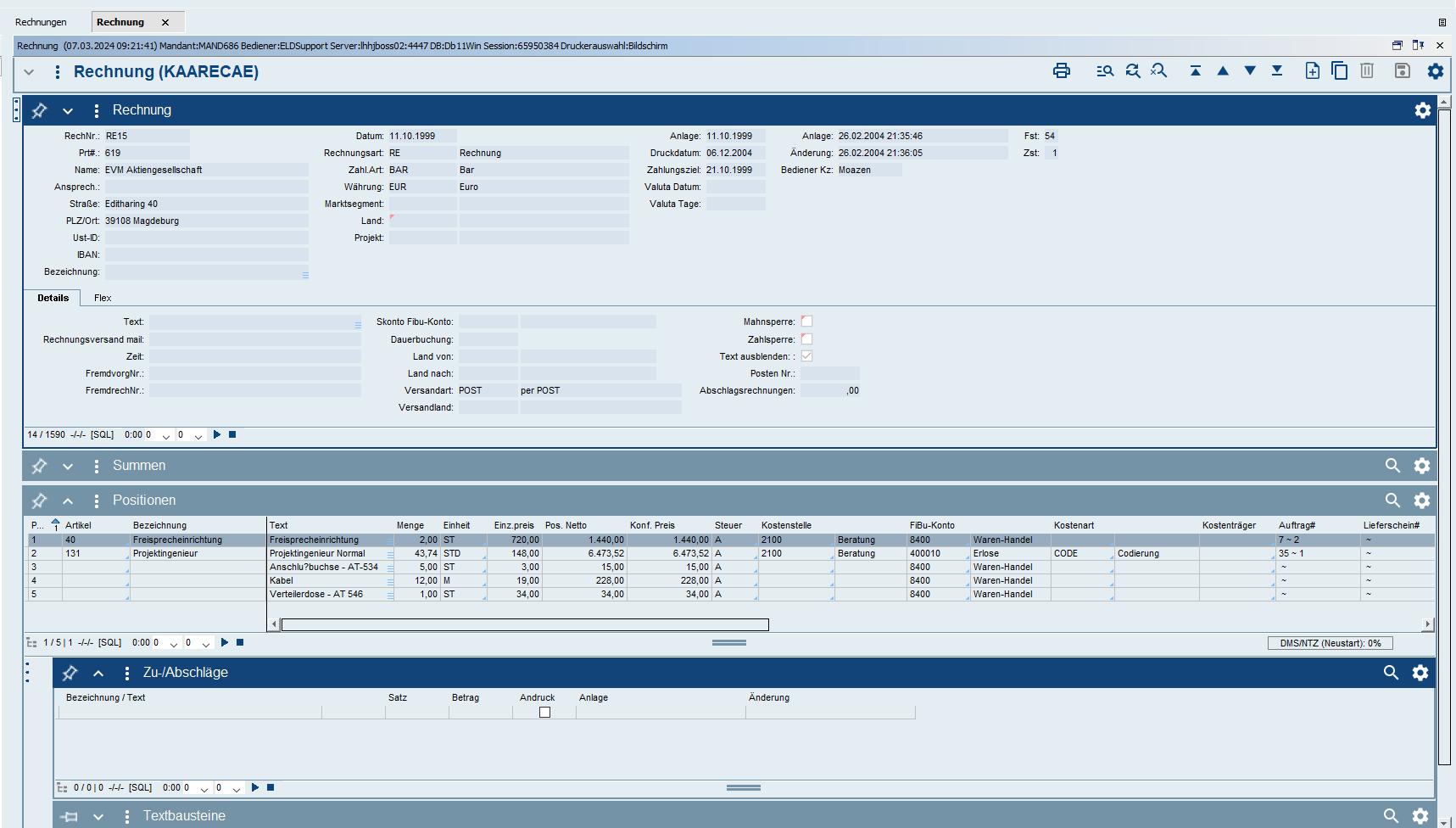
Task: Click horizontal scrollbar in Positionen table
Action: [x=525, y=624]
